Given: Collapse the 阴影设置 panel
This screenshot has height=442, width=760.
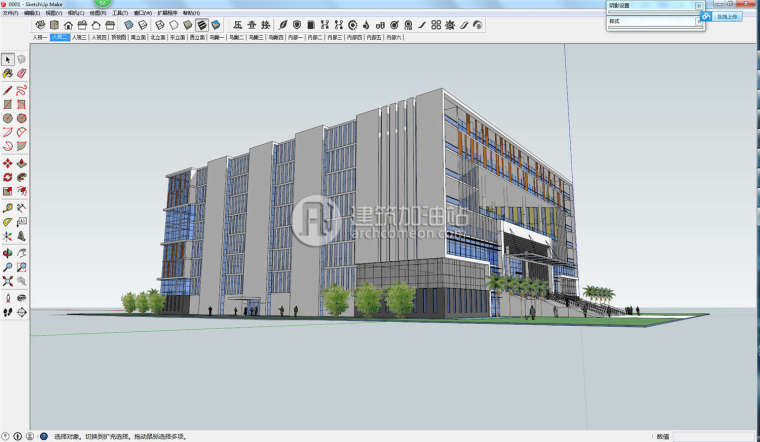Looking at the screenshot, I should click(x=699, y=5).
